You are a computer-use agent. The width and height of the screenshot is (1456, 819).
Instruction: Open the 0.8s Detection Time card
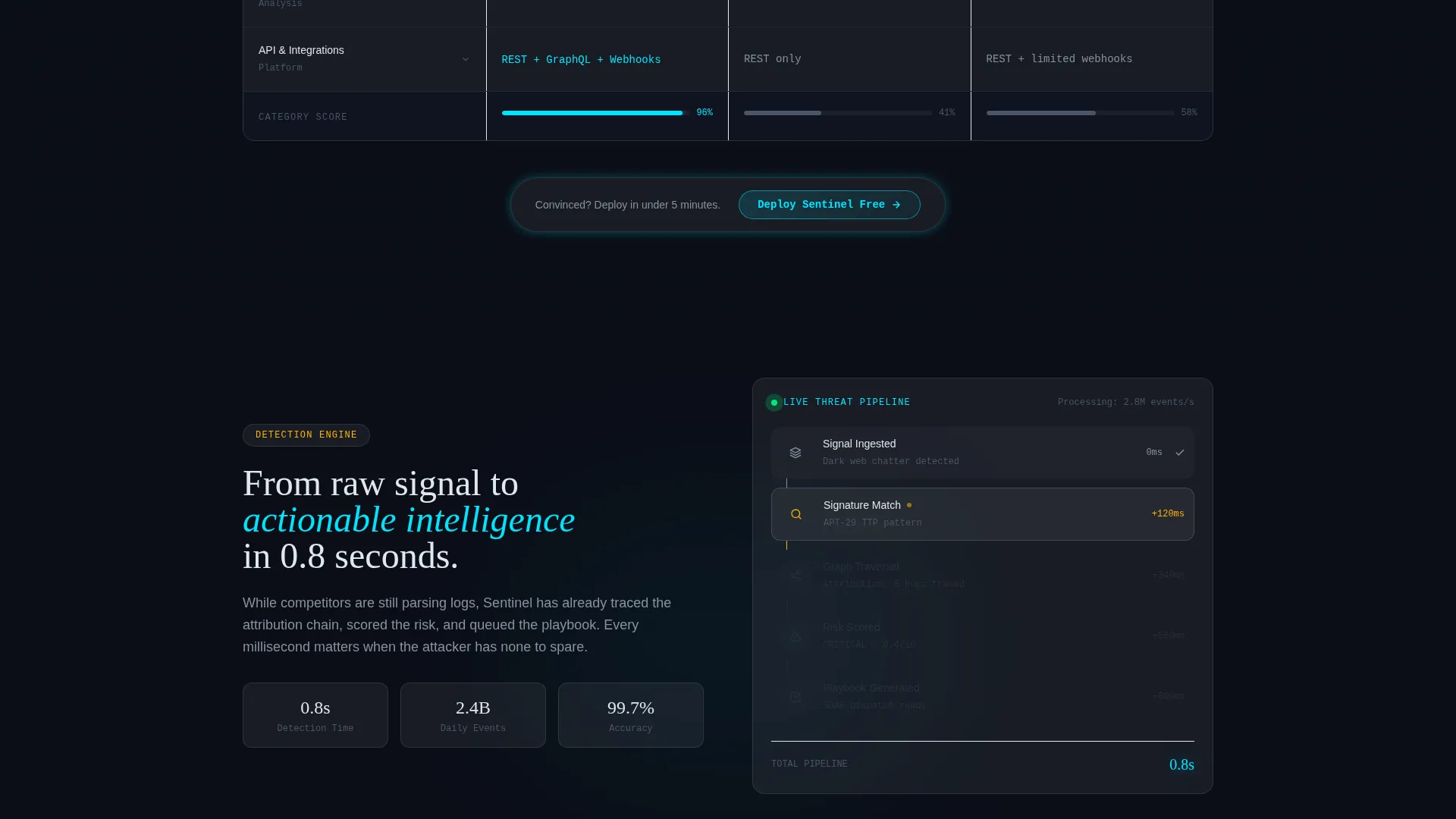[x=315, y=715]
